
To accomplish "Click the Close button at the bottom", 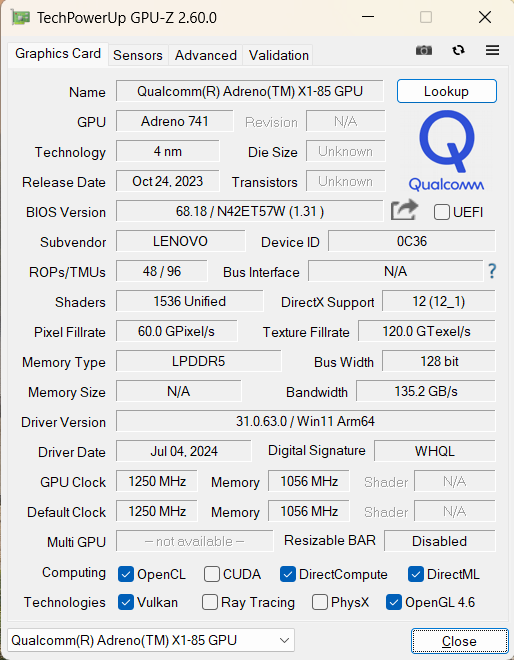I will (x=459, y=641).
